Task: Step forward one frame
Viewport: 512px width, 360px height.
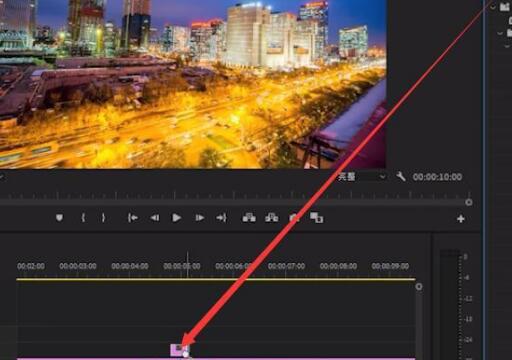Action: click(199, 218)
